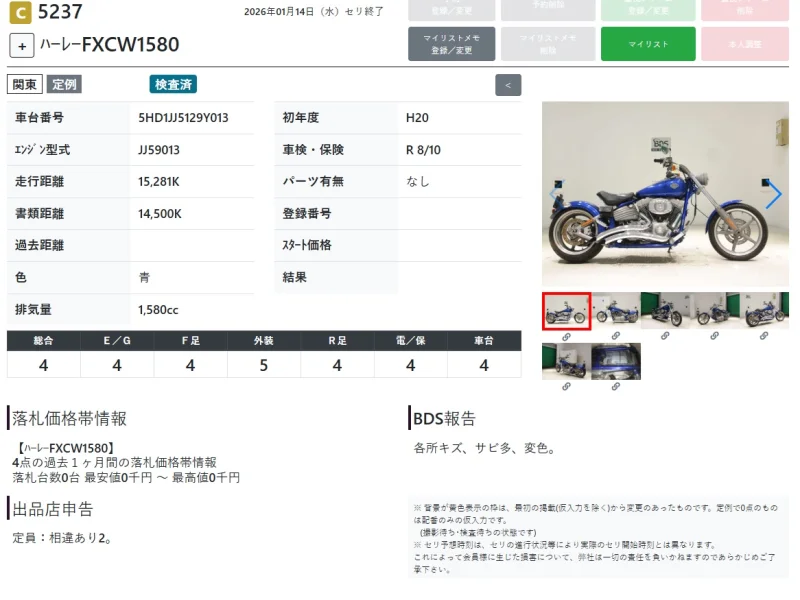Select the close-up blue tank thumbnail
800x600 pixels.
click(x=616, y=361)
